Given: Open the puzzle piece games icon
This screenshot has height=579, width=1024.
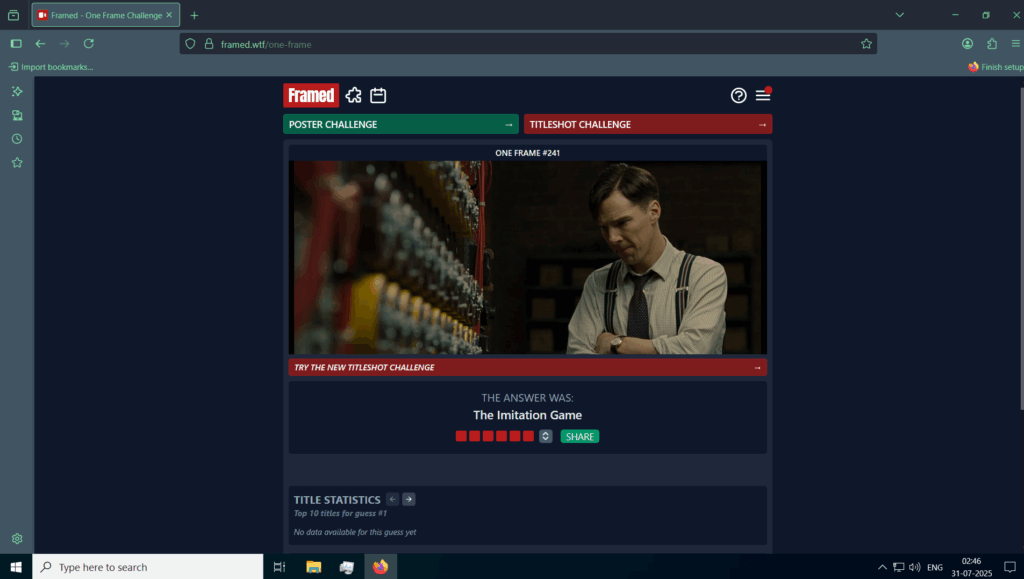Looking at the screenshot, I should tap(354, 95).
